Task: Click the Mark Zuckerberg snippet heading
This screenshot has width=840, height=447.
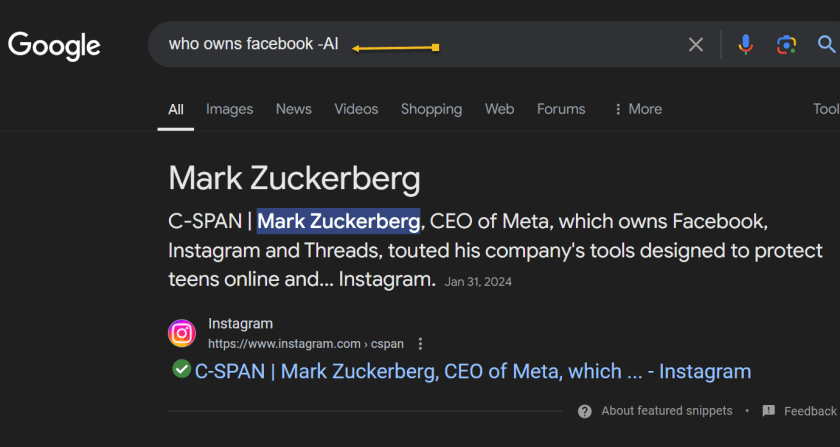Action: coord(294,179)
